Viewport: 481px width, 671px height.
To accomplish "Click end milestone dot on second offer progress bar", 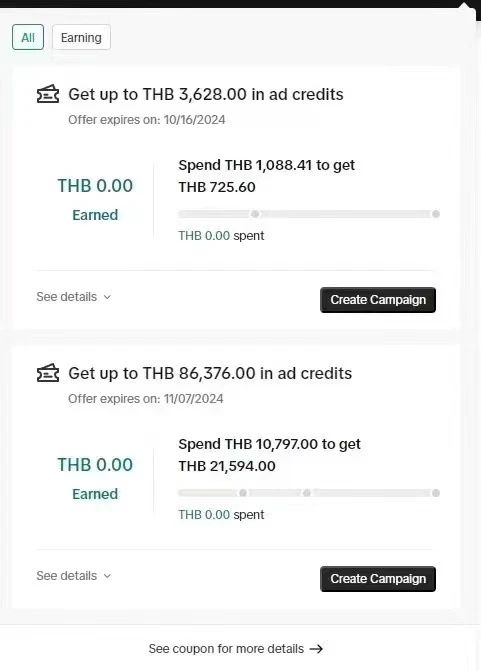I will click(436, 493).
